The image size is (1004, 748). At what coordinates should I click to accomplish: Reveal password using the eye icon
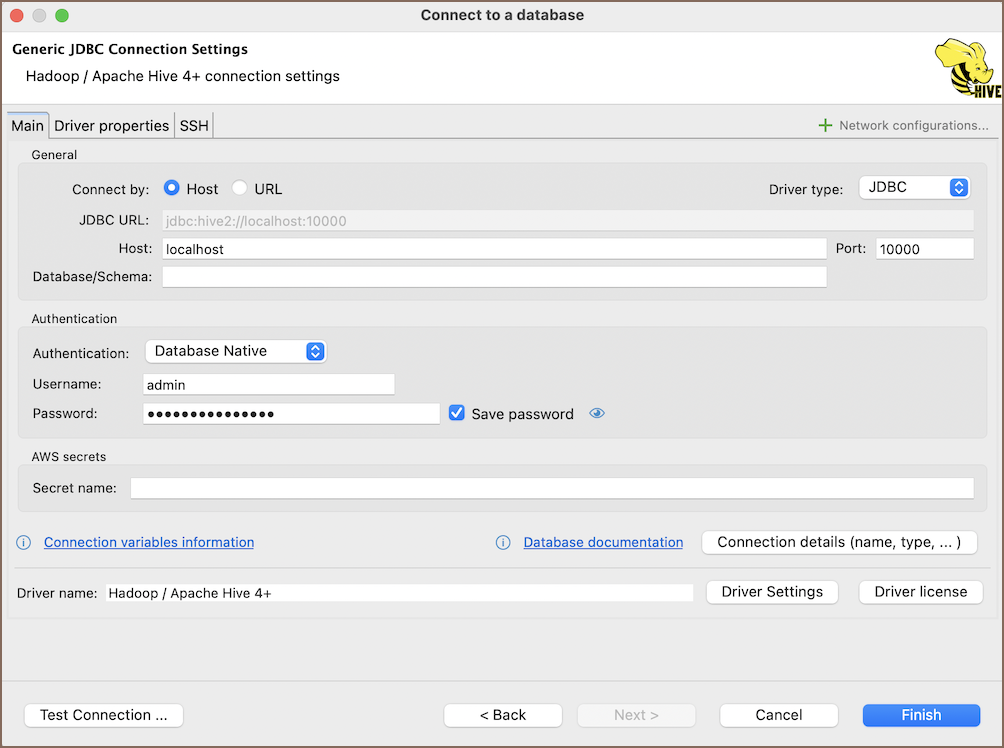[597, 413]
